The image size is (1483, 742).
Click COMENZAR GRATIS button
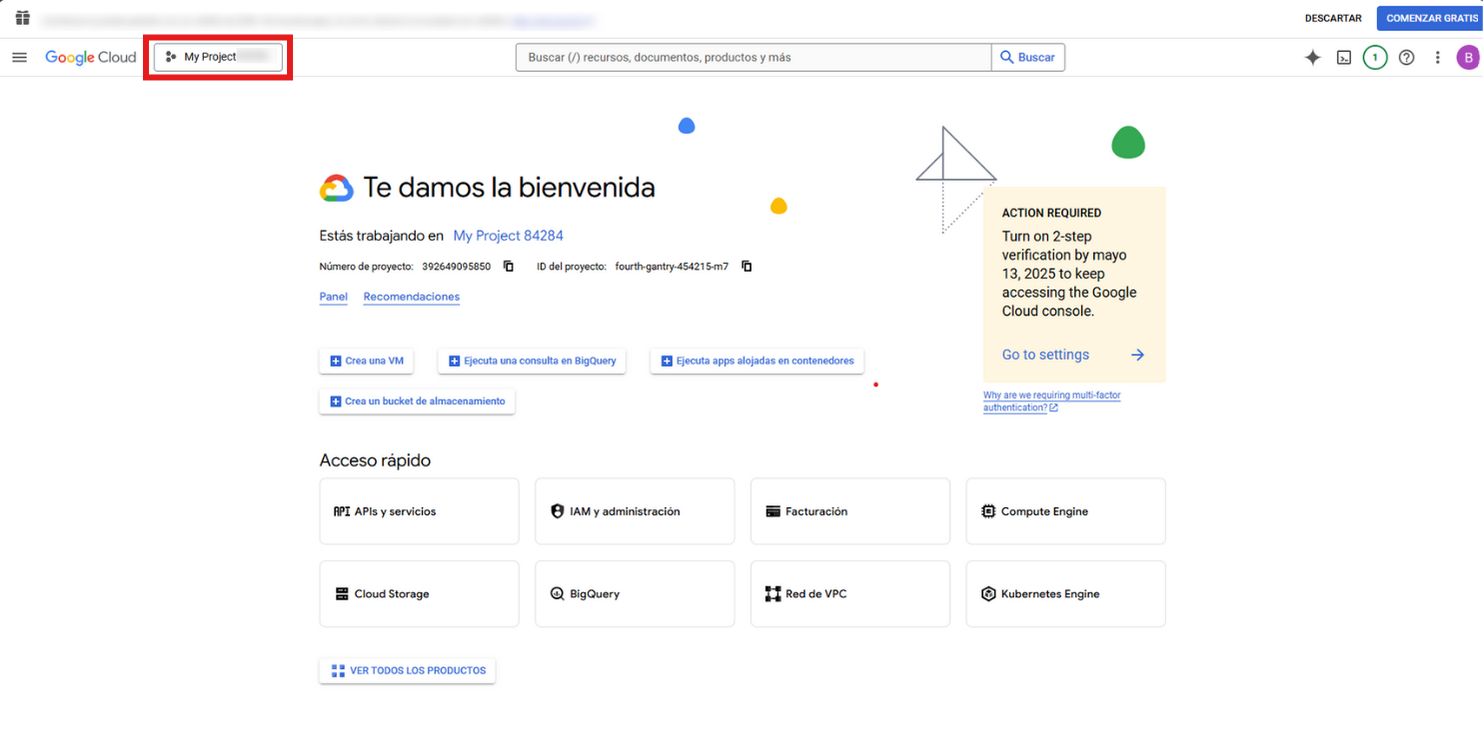coord(1430,18)
